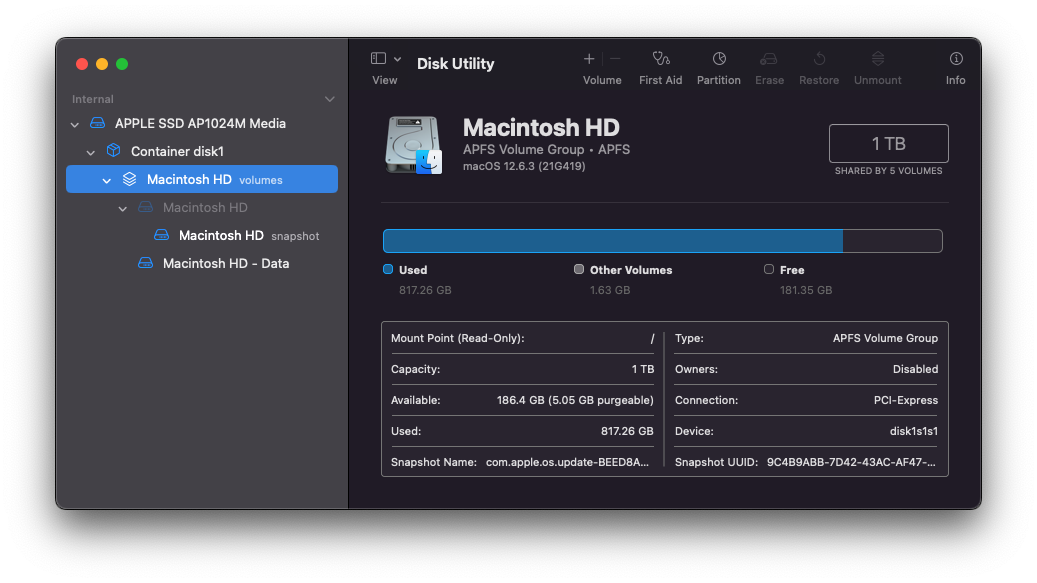Collapse the Container disk1 tree item

[x=91, y=151]
